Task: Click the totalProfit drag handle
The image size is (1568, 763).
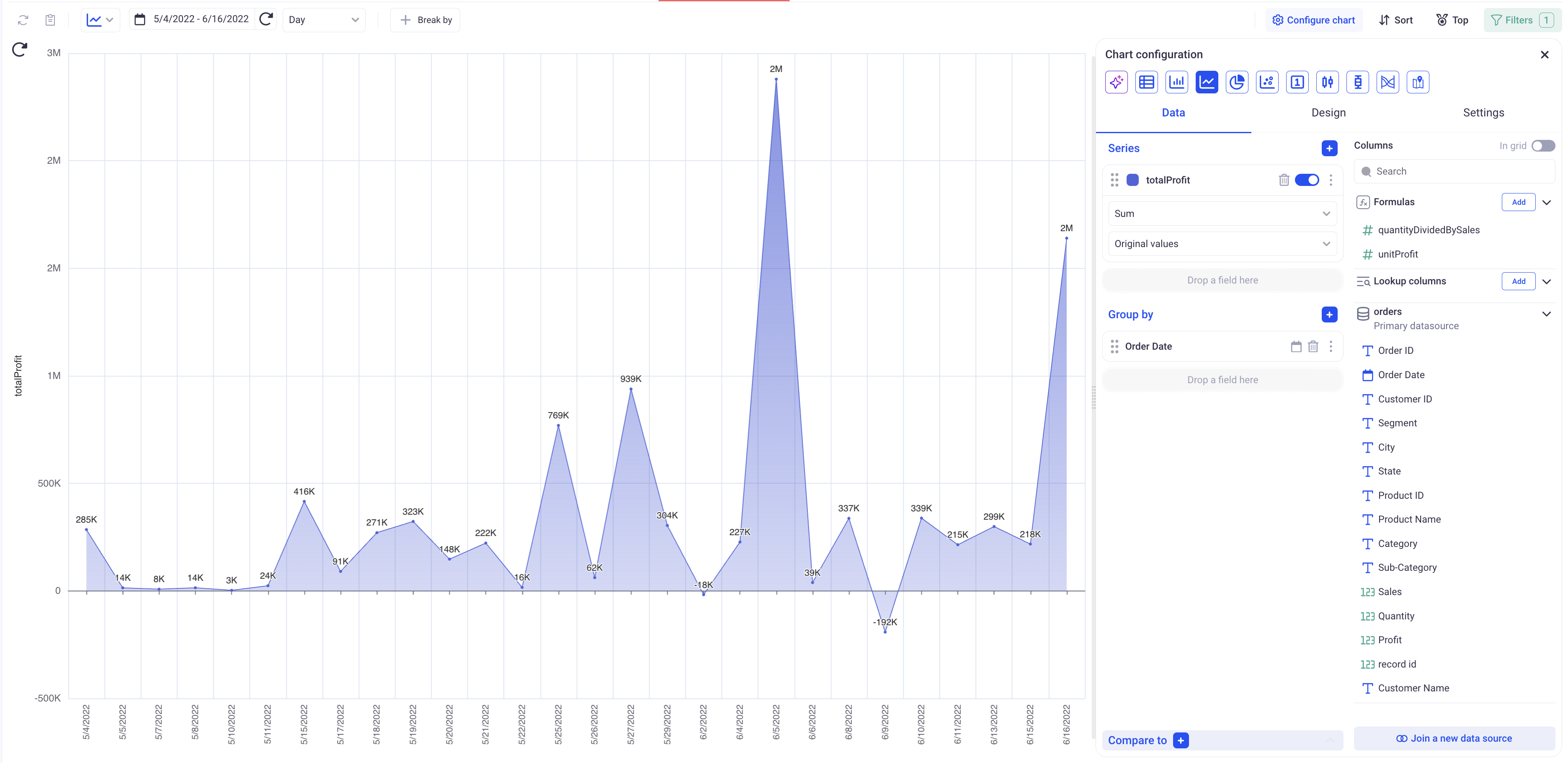Action: click(1114, 180)
